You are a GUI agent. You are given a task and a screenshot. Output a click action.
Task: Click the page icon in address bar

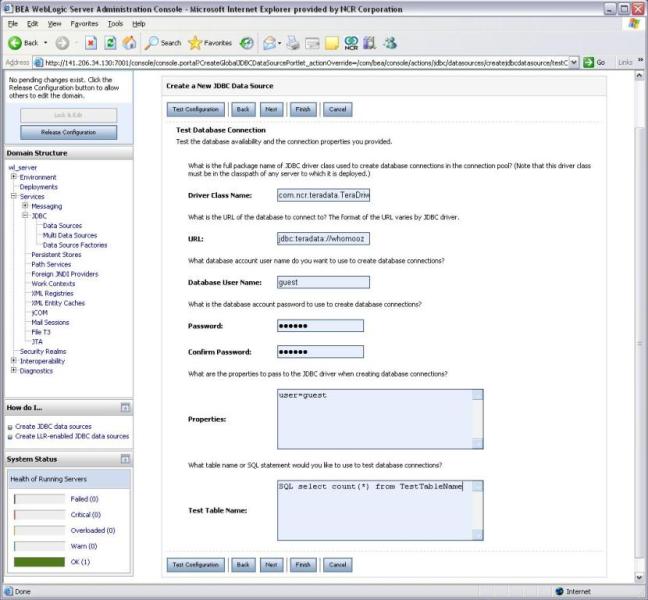[38, 62]
